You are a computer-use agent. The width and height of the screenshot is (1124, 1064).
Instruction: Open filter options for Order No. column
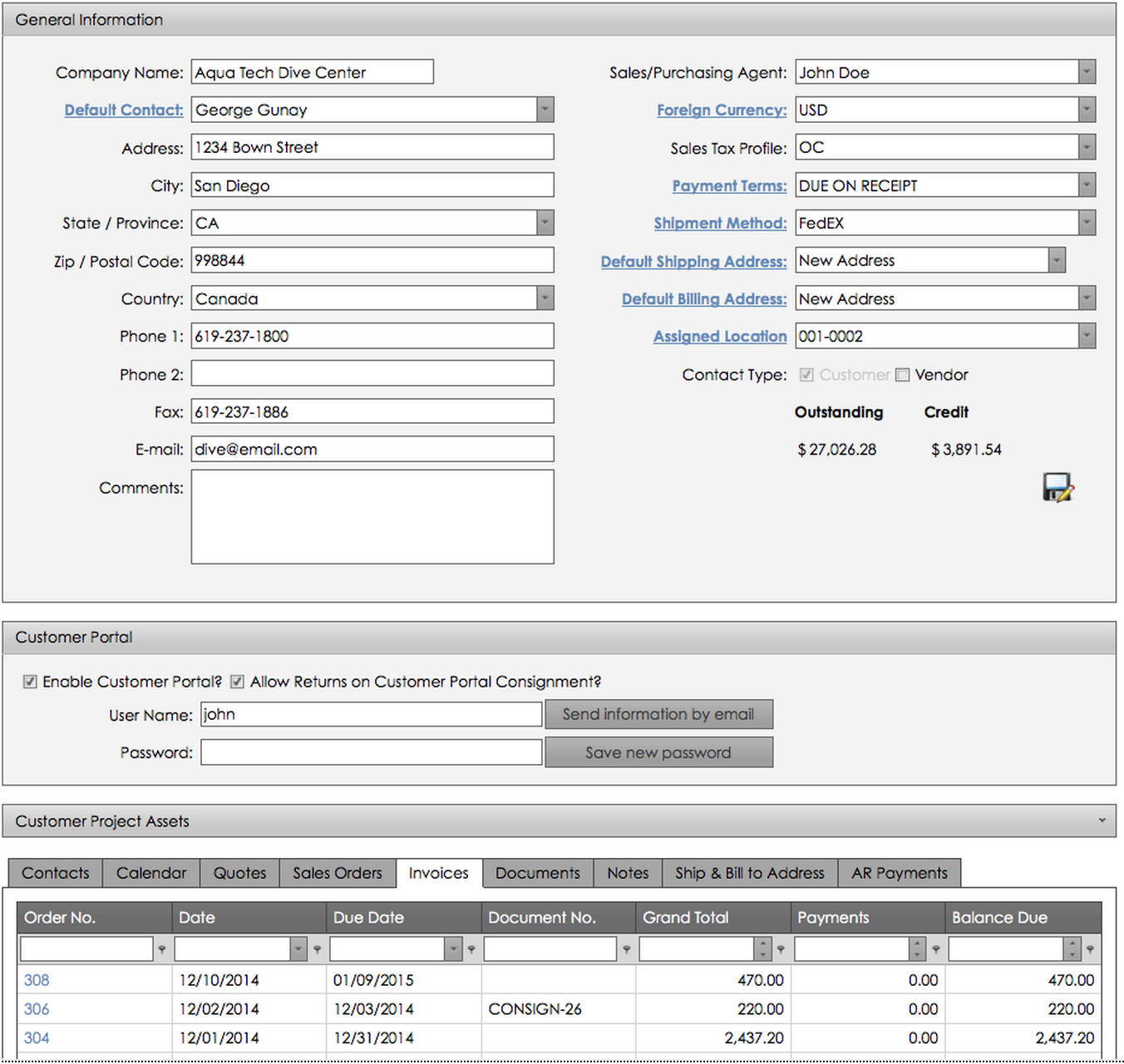(x=162, y=948)
